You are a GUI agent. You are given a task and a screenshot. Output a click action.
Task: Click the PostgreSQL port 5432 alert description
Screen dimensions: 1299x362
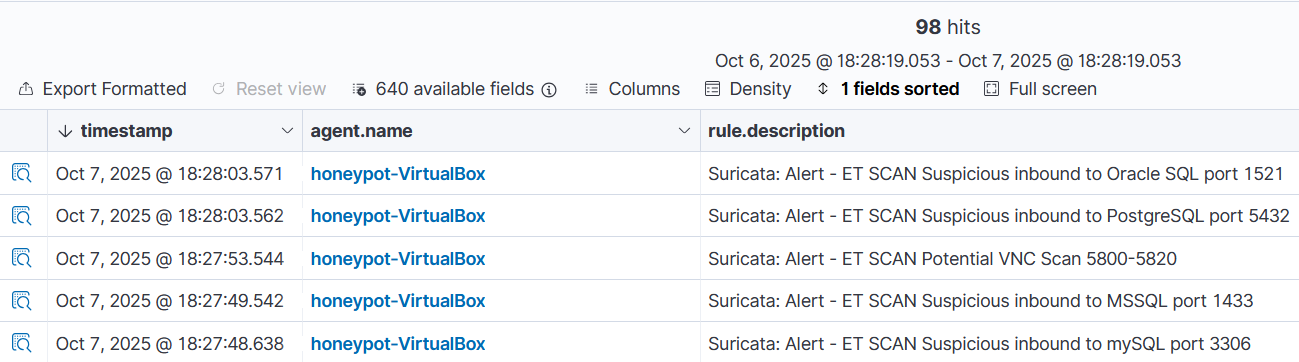(999, 216)
